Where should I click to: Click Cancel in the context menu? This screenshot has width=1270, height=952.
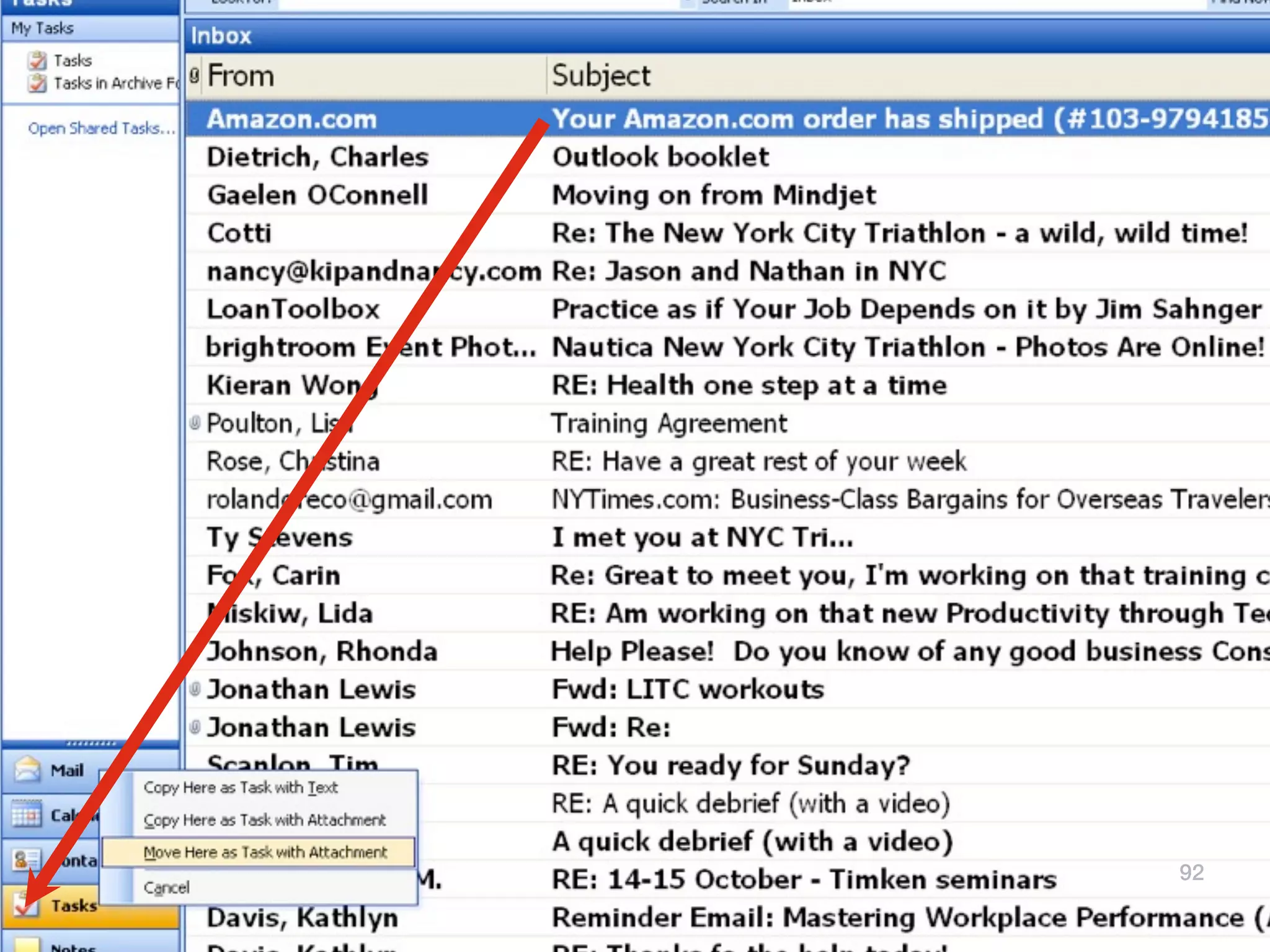(x=166, y=888)
